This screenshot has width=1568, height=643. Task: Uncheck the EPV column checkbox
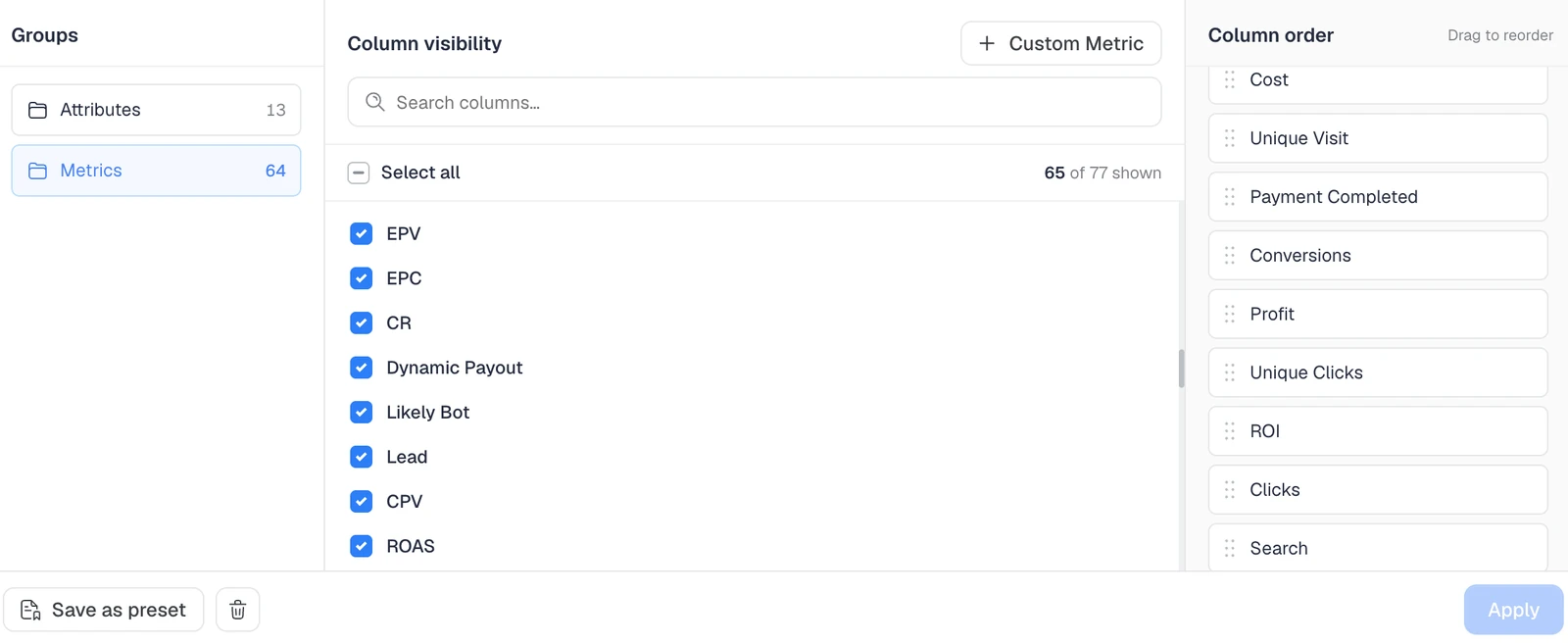pos(361,233)
